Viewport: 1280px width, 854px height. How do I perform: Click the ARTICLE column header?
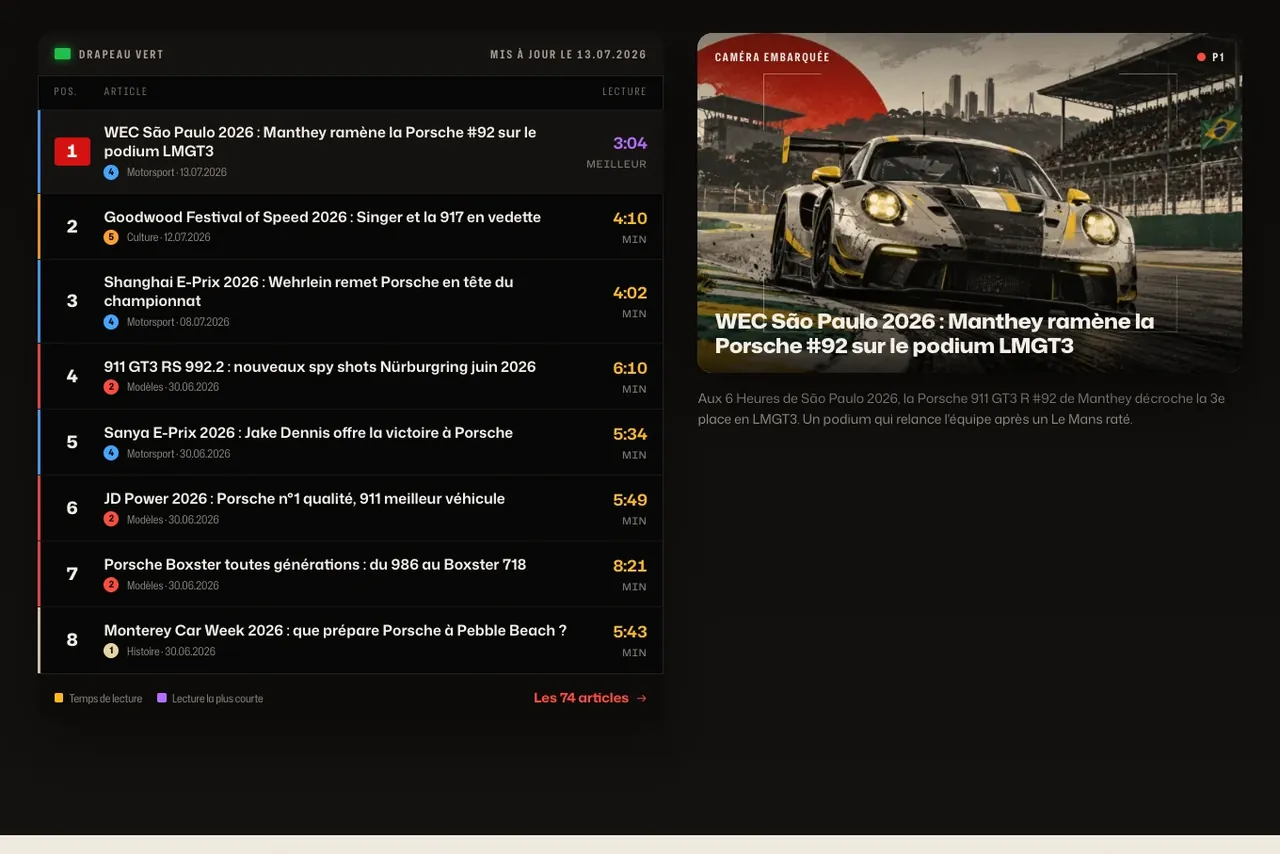[x=125, y=92]
